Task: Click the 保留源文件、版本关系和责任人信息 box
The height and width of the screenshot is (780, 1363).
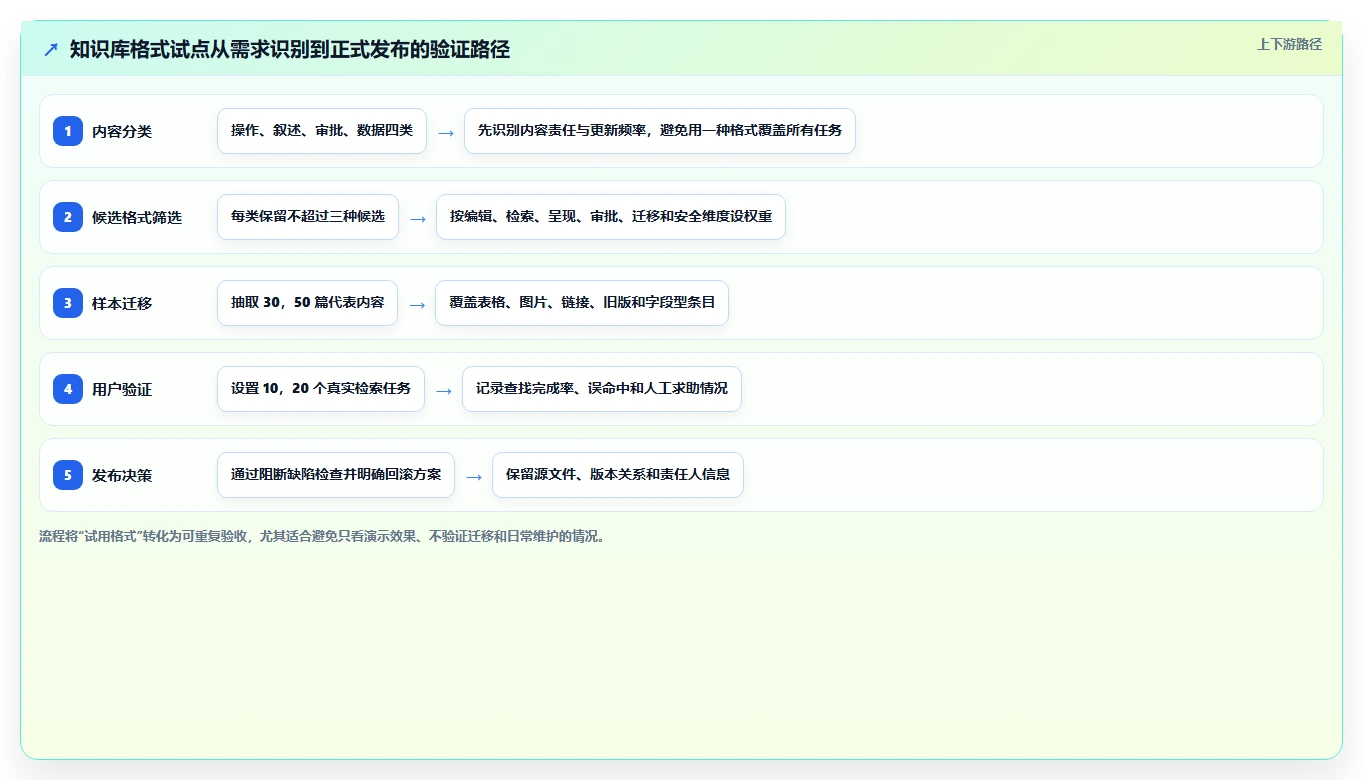Action: (x=618, y=475)
